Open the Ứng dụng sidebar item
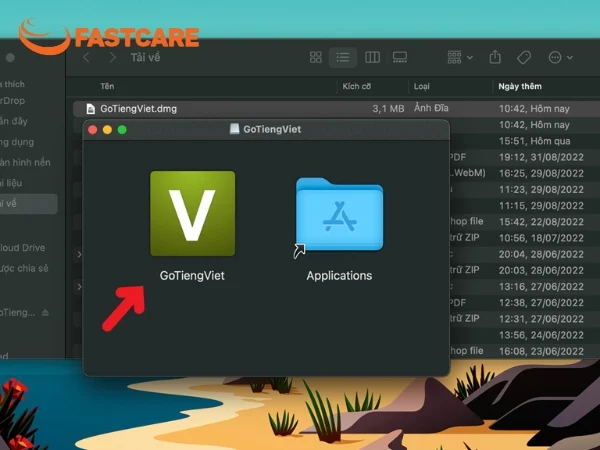The width and height of the screenshot is (600, 450). [17, 142]
